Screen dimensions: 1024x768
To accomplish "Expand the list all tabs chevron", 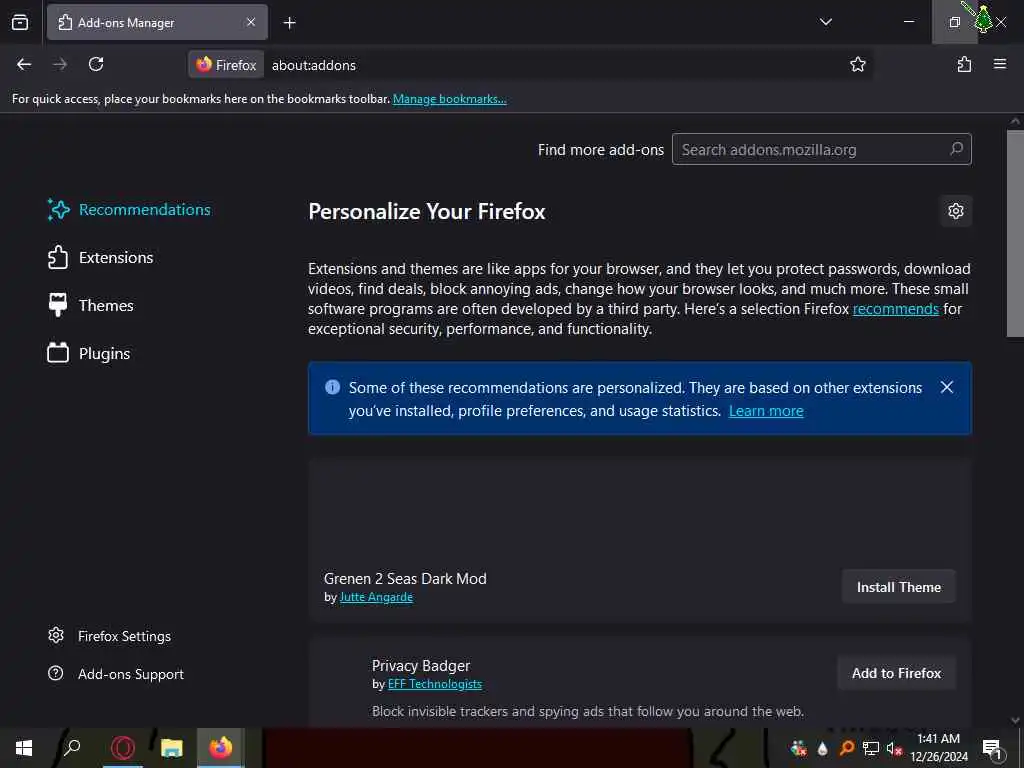I will (825, 22).
